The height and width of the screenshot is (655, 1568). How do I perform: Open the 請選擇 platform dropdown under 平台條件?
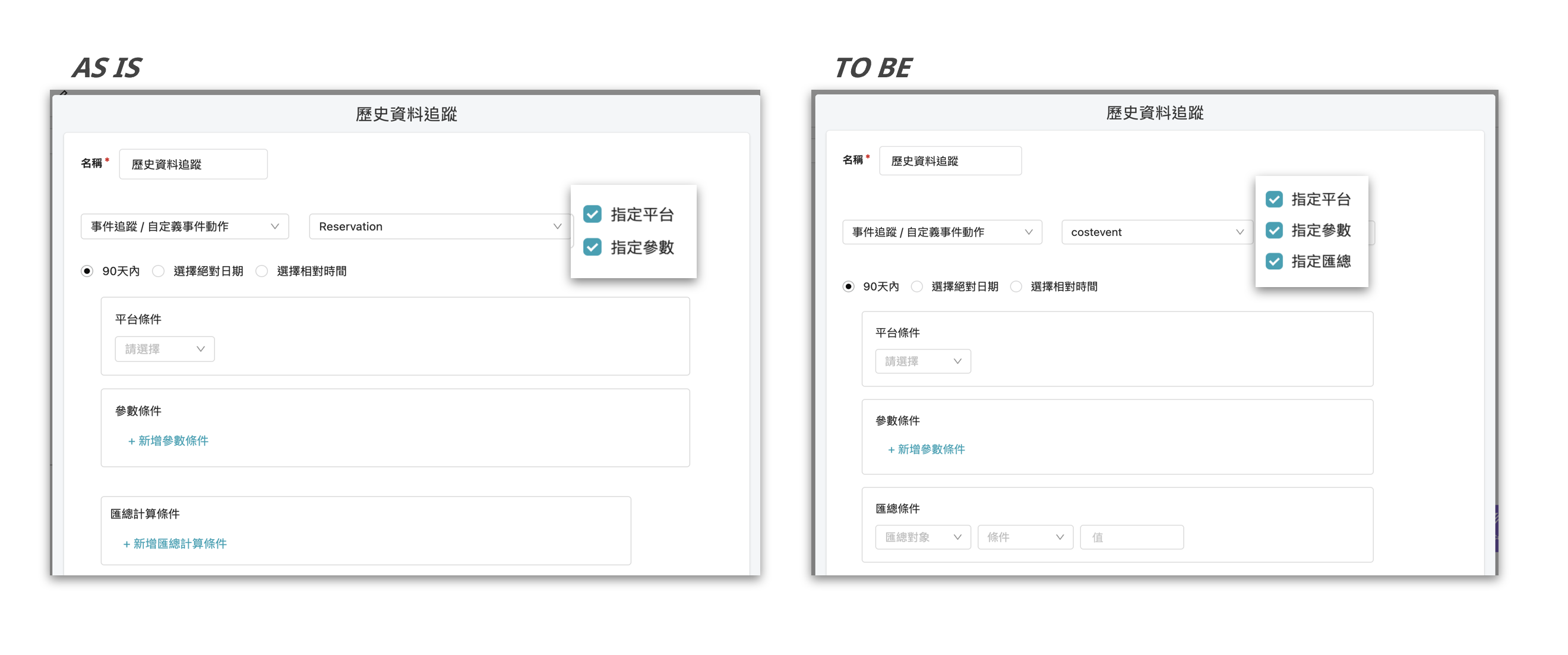[164, 348]
